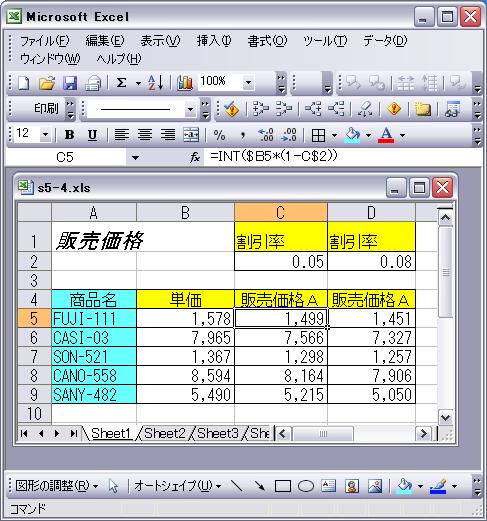Open the ファイル menu

44,41
